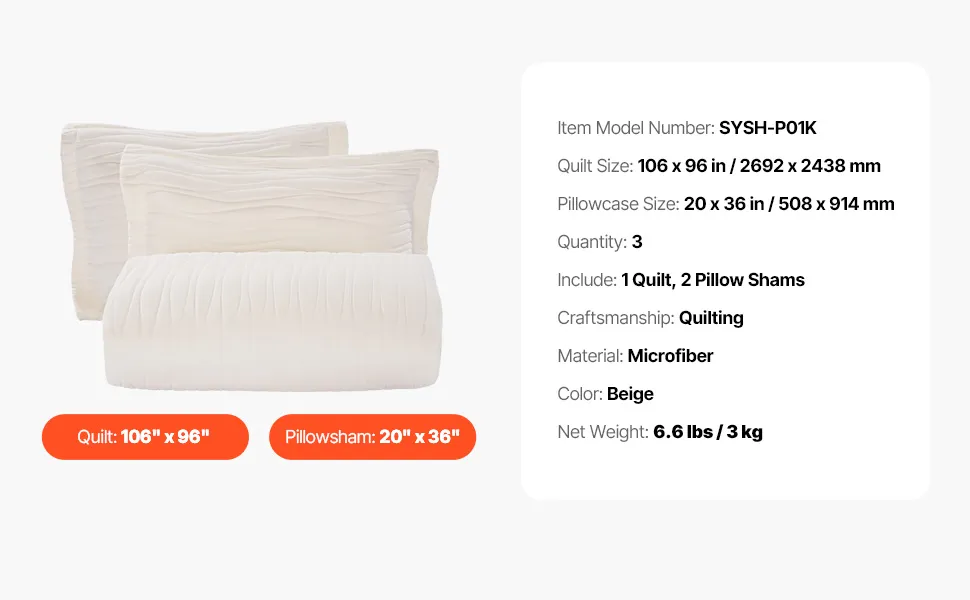Image resolution: width=970 pixels, height=600 pixels.
Task: Click the Quilt Size label
Action: pos(595,166)
